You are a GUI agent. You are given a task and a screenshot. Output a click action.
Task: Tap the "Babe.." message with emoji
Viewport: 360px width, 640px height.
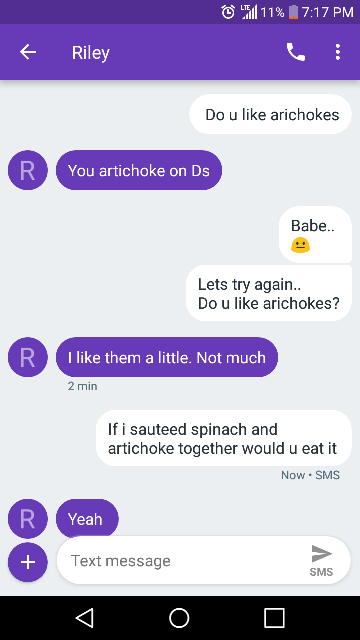315,235
